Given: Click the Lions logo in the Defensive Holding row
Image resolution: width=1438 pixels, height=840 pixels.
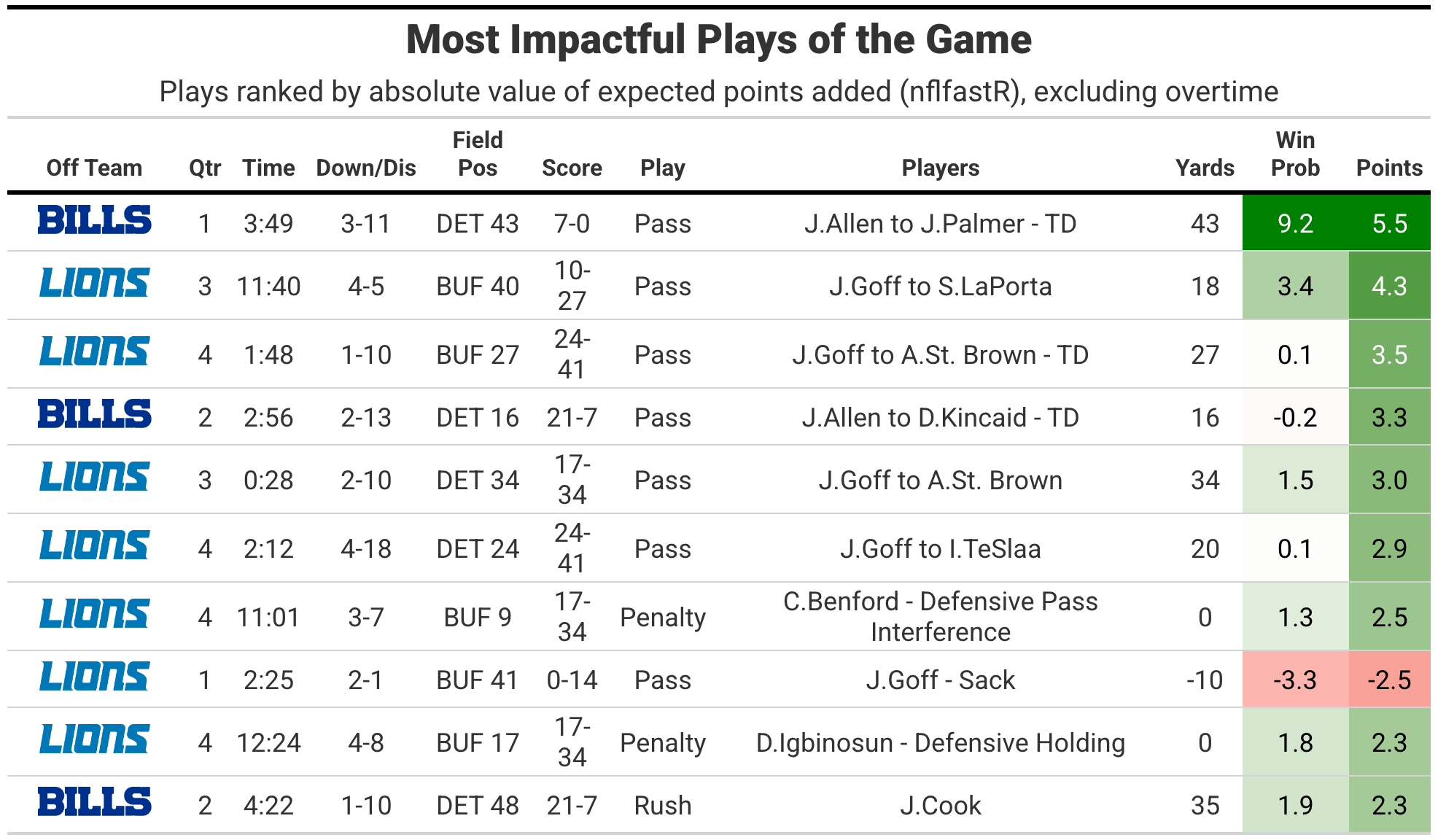Looking at the screenshot, I should tap(95, 739).
